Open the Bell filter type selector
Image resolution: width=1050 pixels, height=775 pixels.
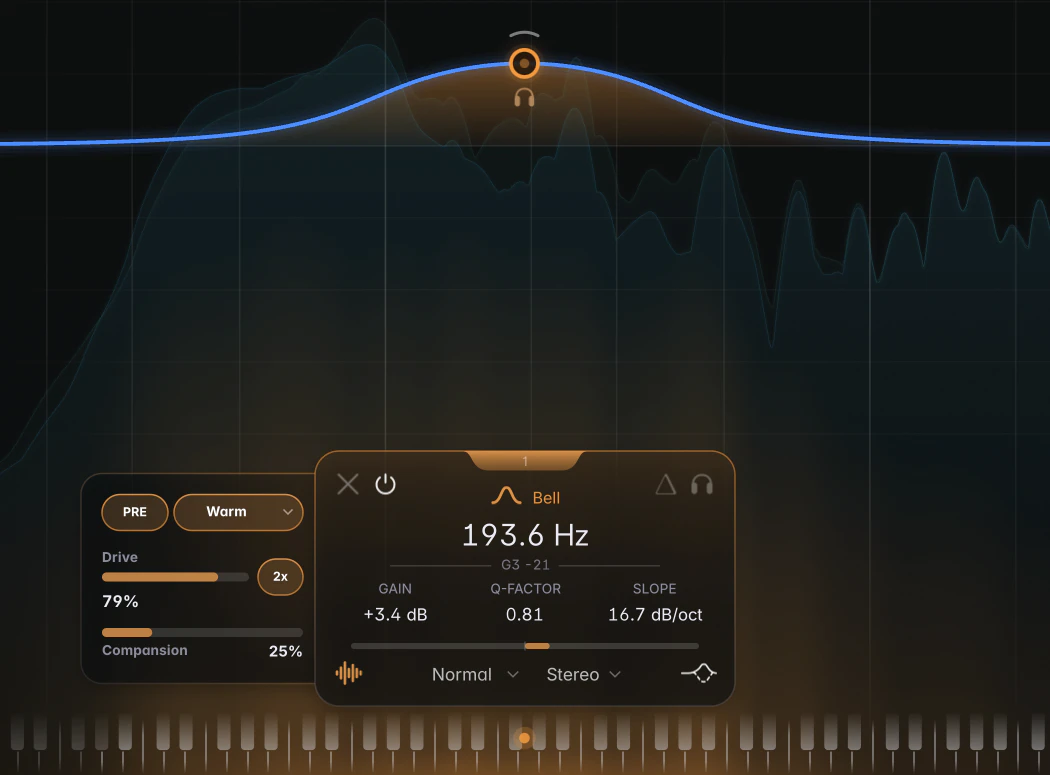click(x=526, y=497)
